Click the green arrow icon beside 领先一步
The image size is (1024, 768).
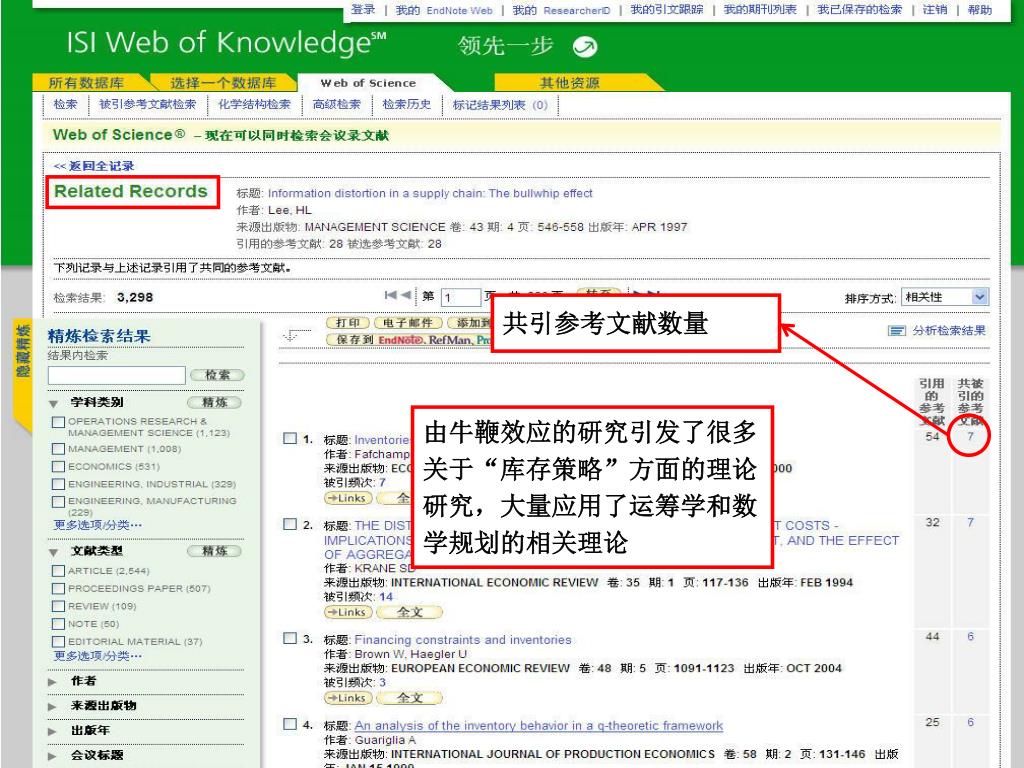(x=585, y=47)
